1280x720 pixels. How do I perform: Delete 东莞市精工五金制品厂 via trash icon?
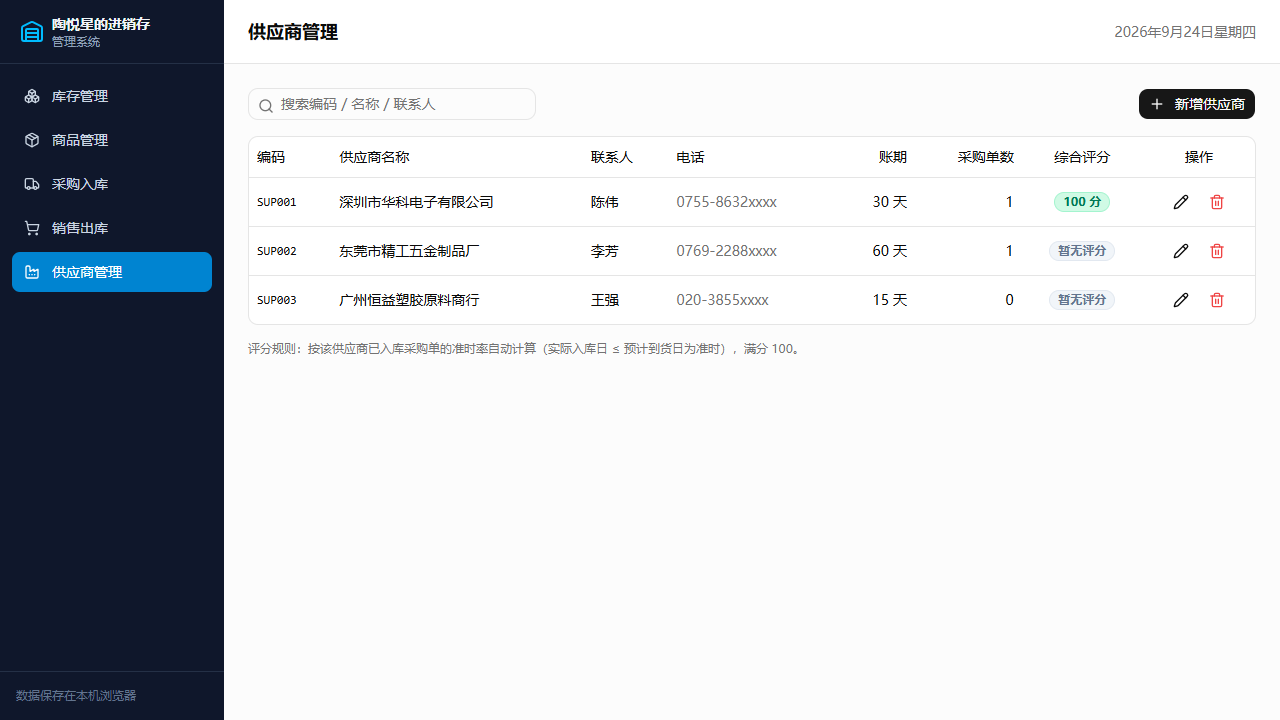click(1217, 251)
